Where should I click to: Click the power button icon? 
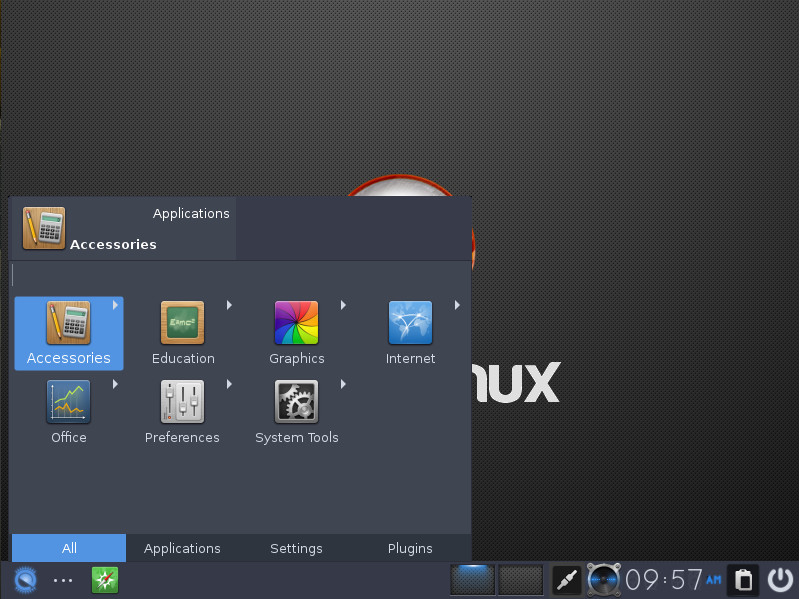pyautogui.click(x=780, y=580)
